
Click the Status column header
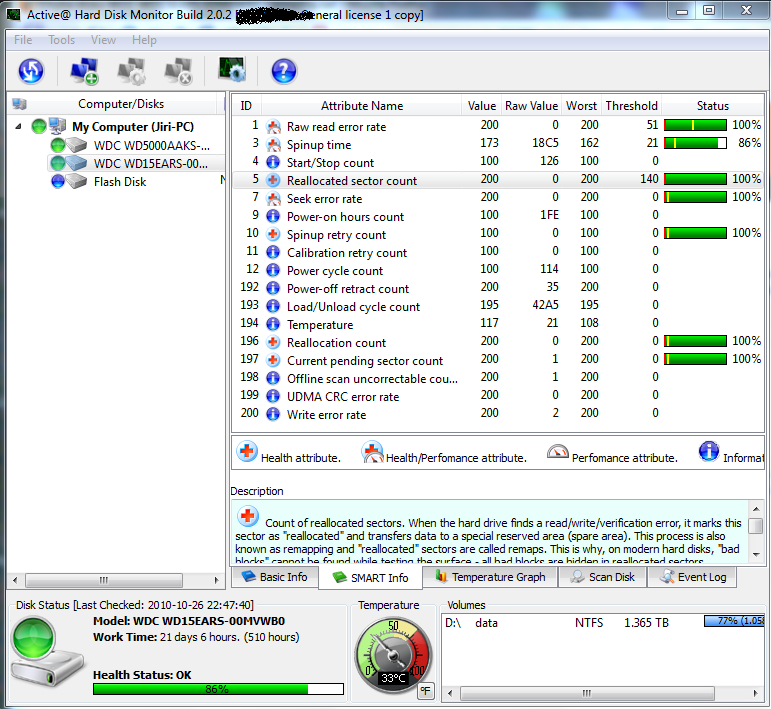tap(712, 106)
